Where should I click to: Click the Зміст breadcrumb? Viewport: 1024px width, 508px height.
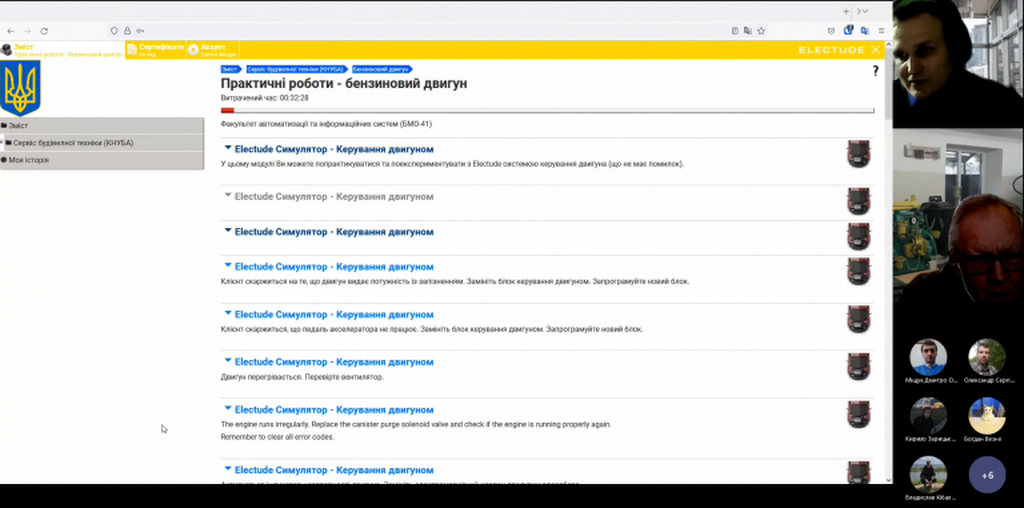point(231,69)
